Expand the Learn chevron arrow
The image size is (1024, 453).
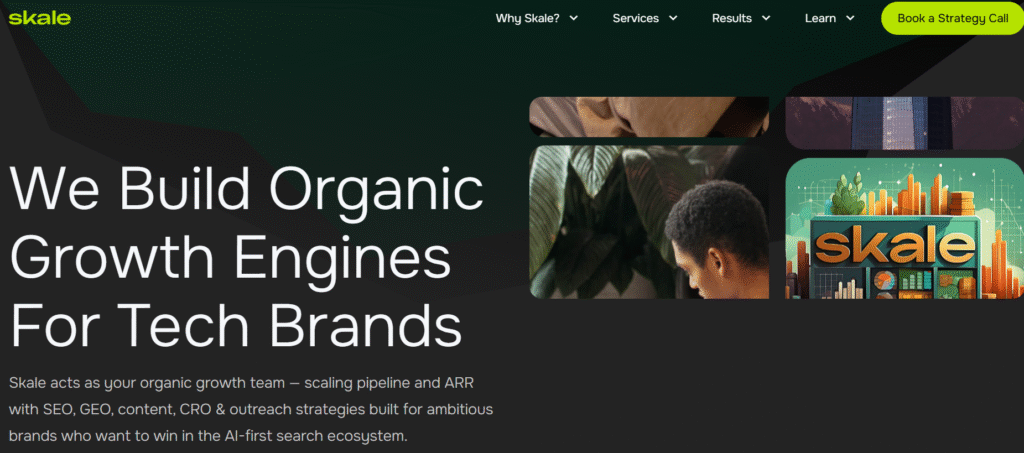(850, 18)
